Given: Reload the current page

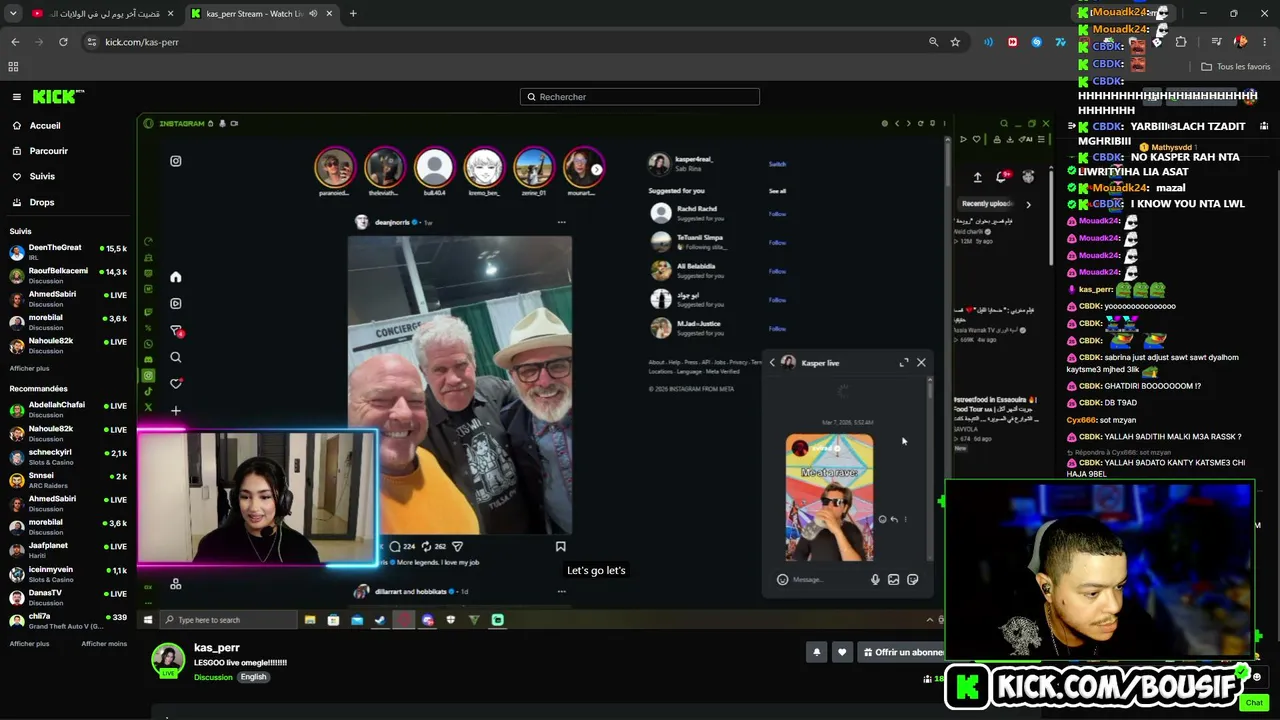Looking at the screenshot, I should click(x=63, y=42).
